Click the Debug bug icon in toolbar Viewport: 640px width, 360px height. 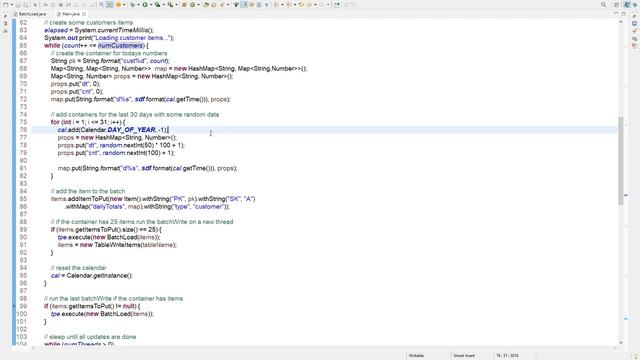click(133, 4)
